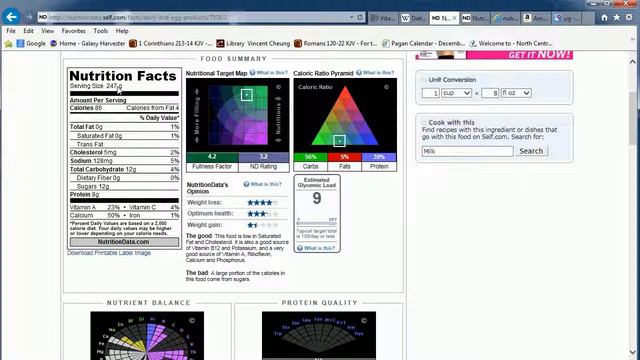This screenshot has height=360, width=640.
Task: Click the Unit Conversion quantity field
Action: [430, 93]
